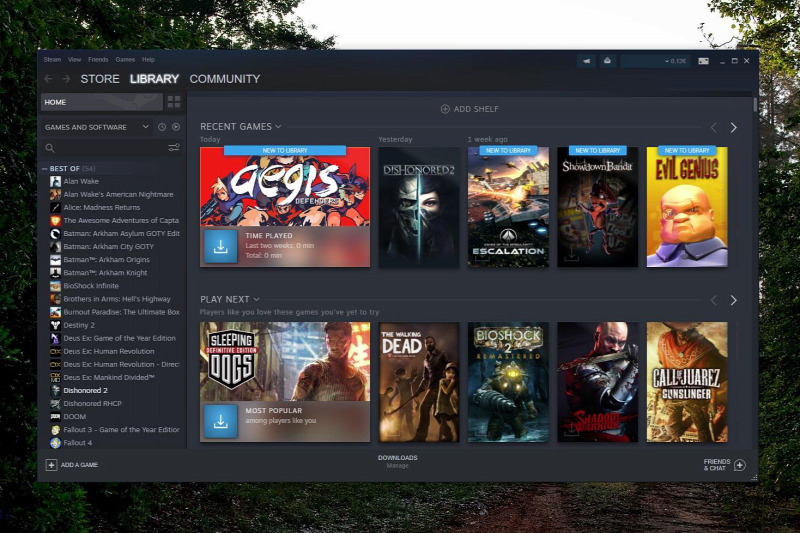The width and height of the screenshot is (800, 533).
Task: Show previous Play Next games with left arrow
Action: tap(714, 300)
